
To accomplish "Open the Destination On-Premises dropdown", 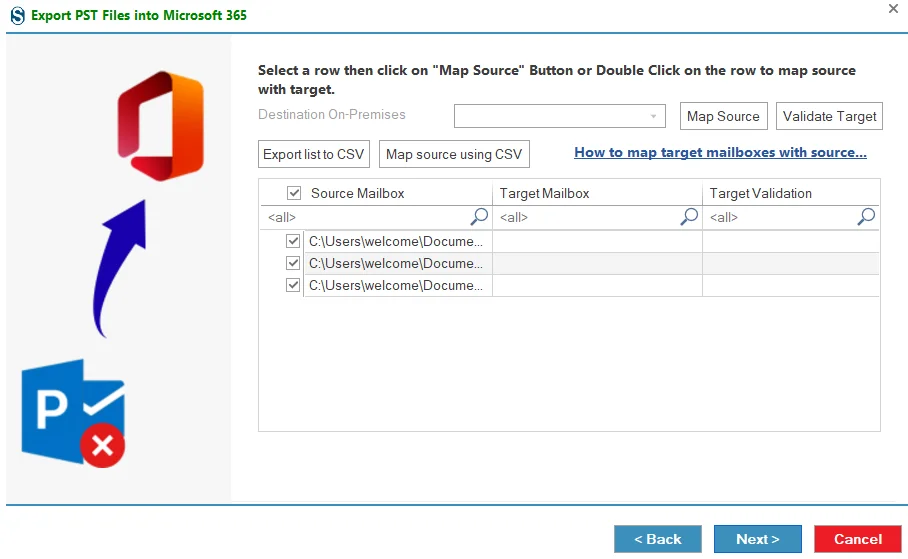I will tap(559, 116).
